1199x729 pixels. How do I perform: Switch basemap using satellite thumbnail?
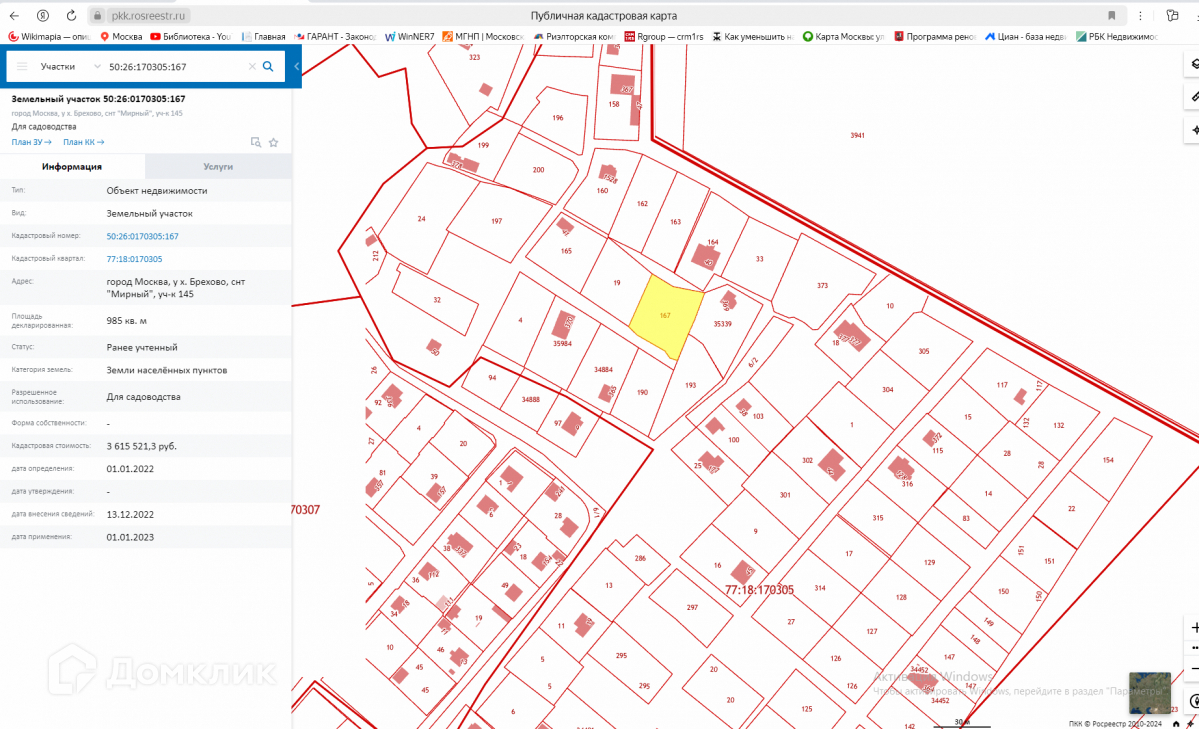tap(1149, 691)
